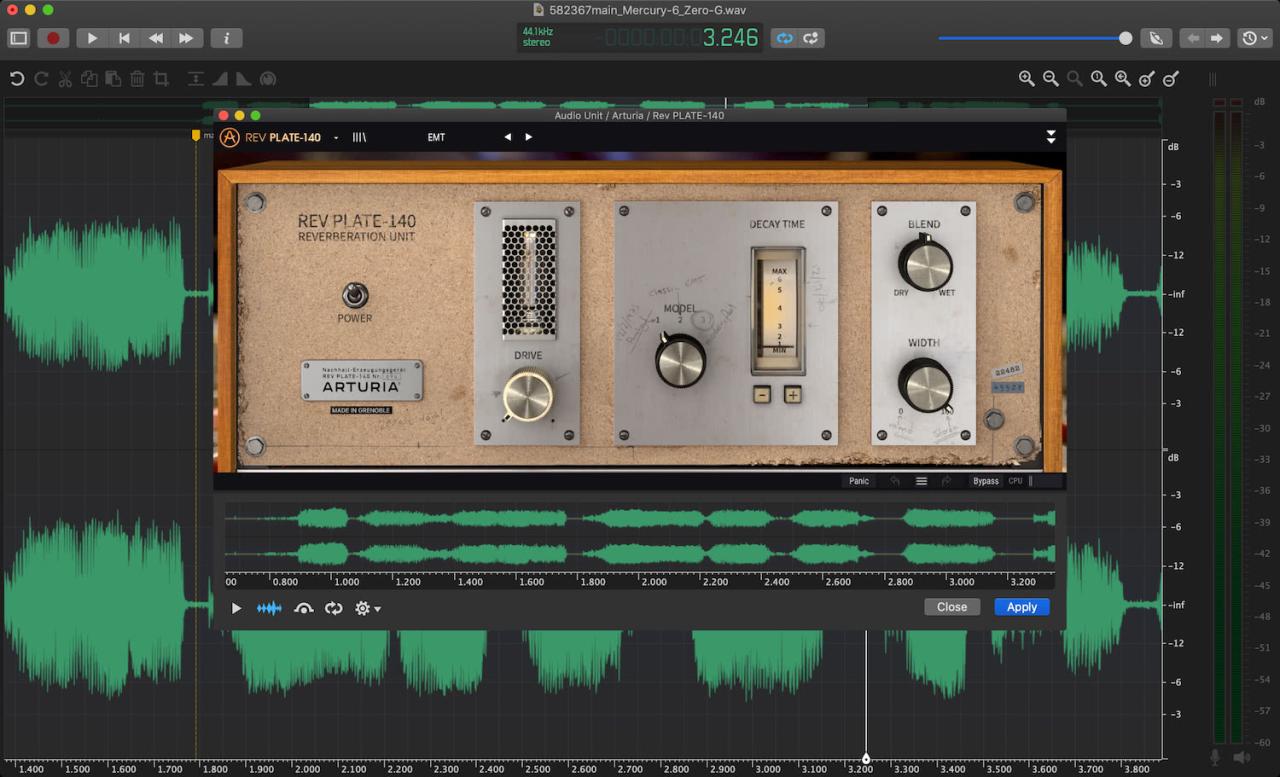Image resolution: width=1280 pixels, height=777 pixels.
Task: Open the preset browser library icon
Action: [359, 137]
